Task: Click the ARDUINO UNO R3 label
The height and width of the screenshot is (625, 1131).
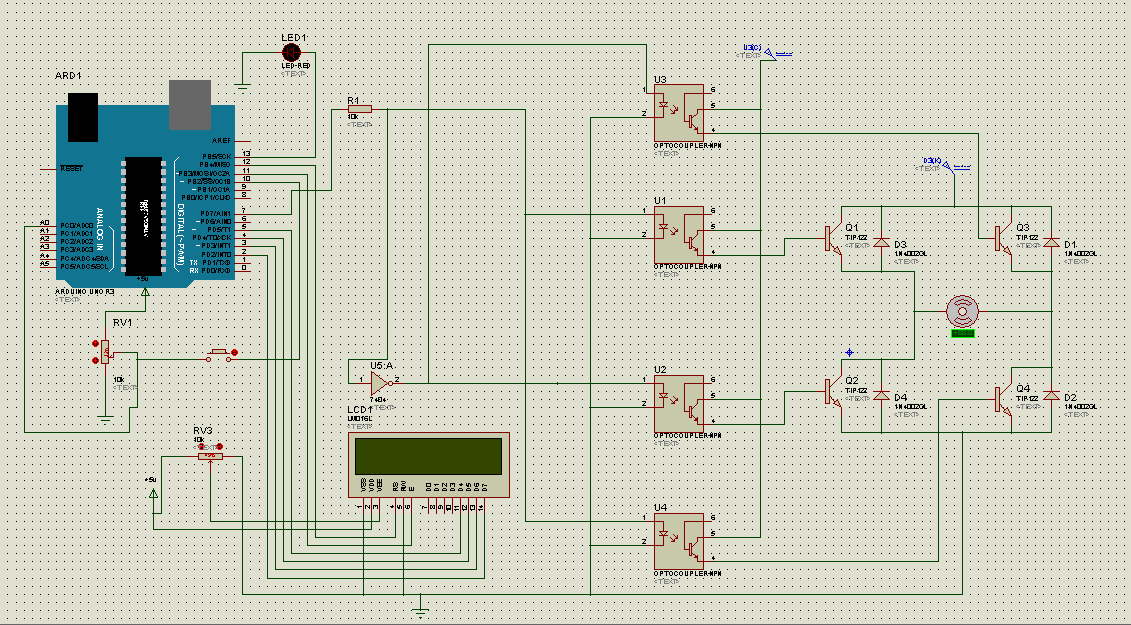Action: click(x=84, y=292)
